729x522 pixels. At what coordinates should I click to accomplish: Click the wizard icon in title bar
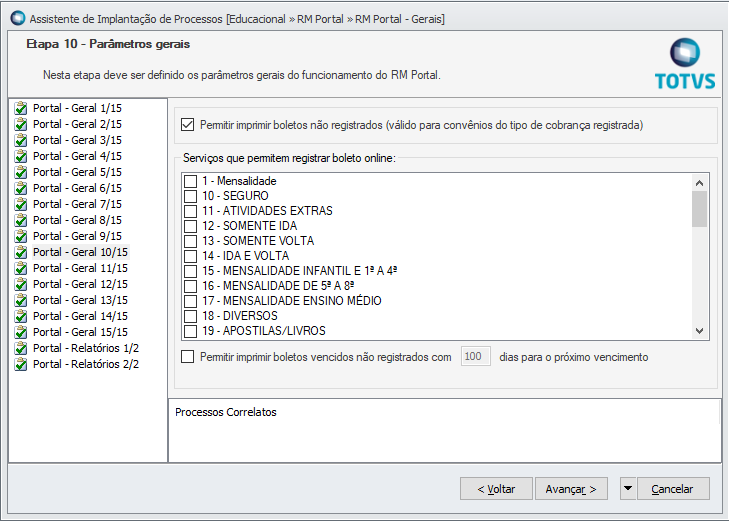[x=17, y=19]
